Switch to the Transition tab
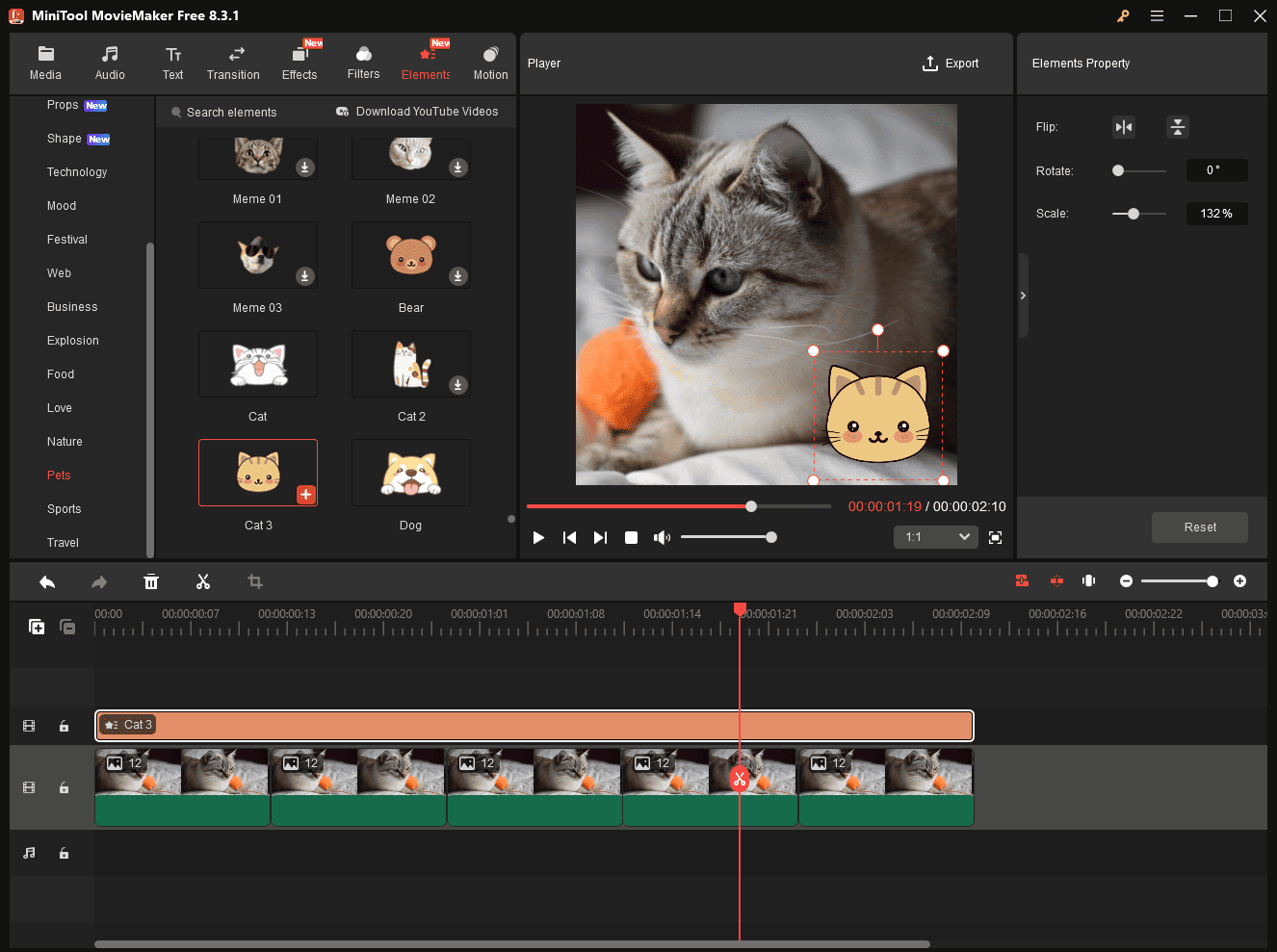 point(233,63)
